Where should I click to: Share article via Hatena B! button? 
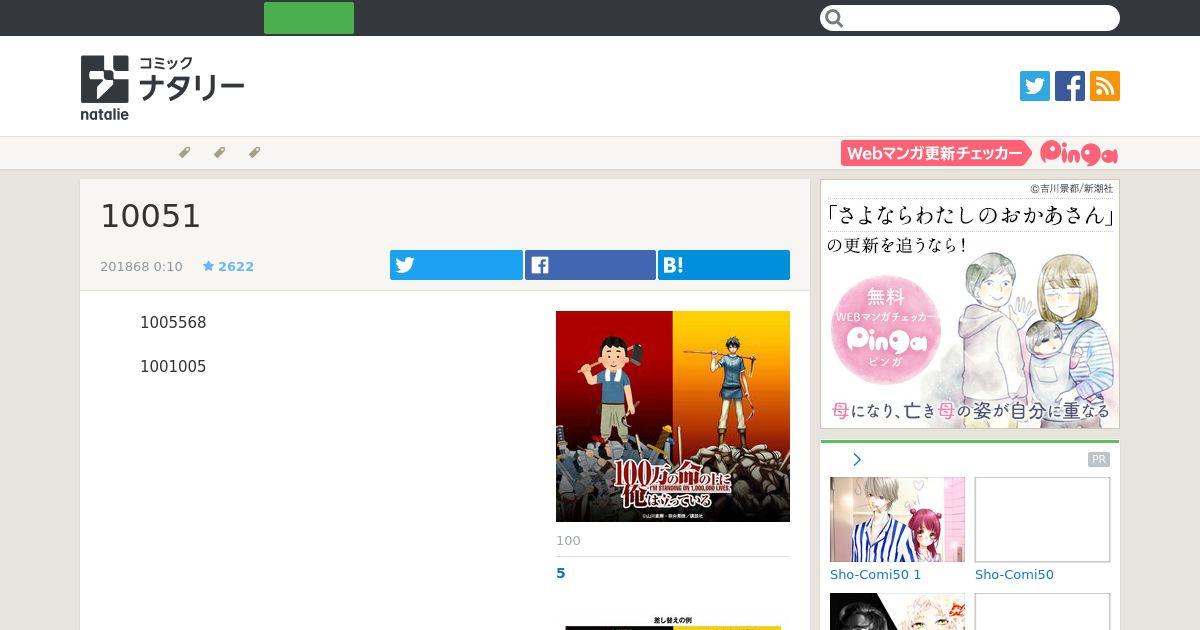pos(724,265)
